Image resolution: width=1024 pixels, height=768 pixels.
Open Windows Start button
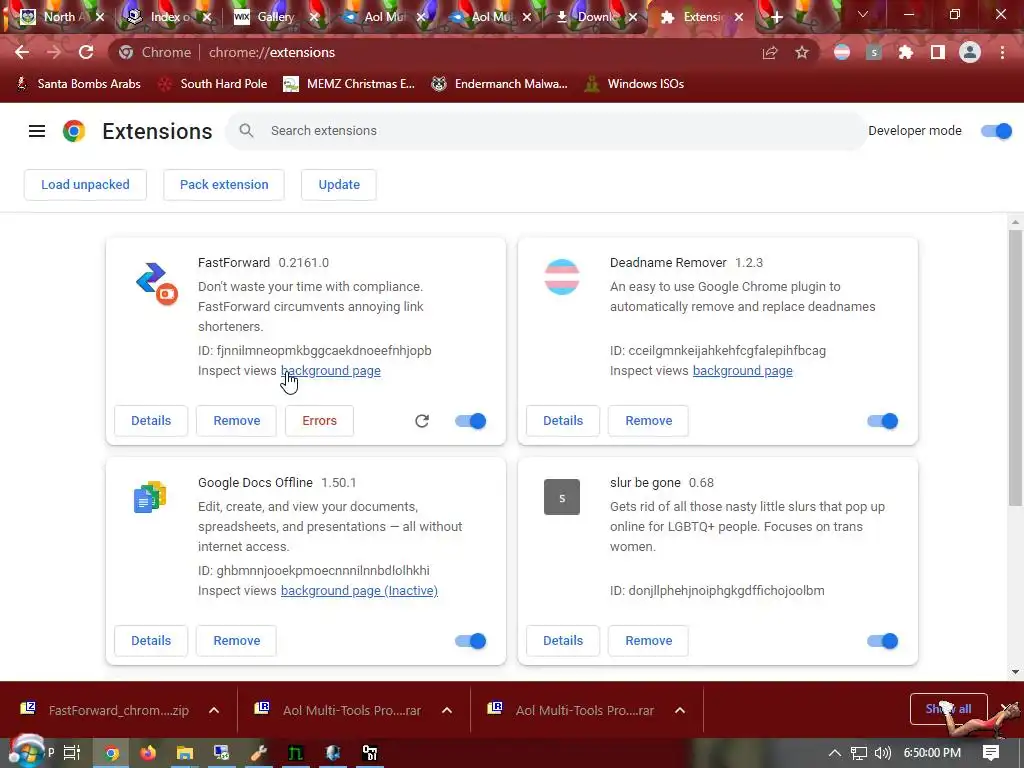pyautogui.click(x=26, y=751)
